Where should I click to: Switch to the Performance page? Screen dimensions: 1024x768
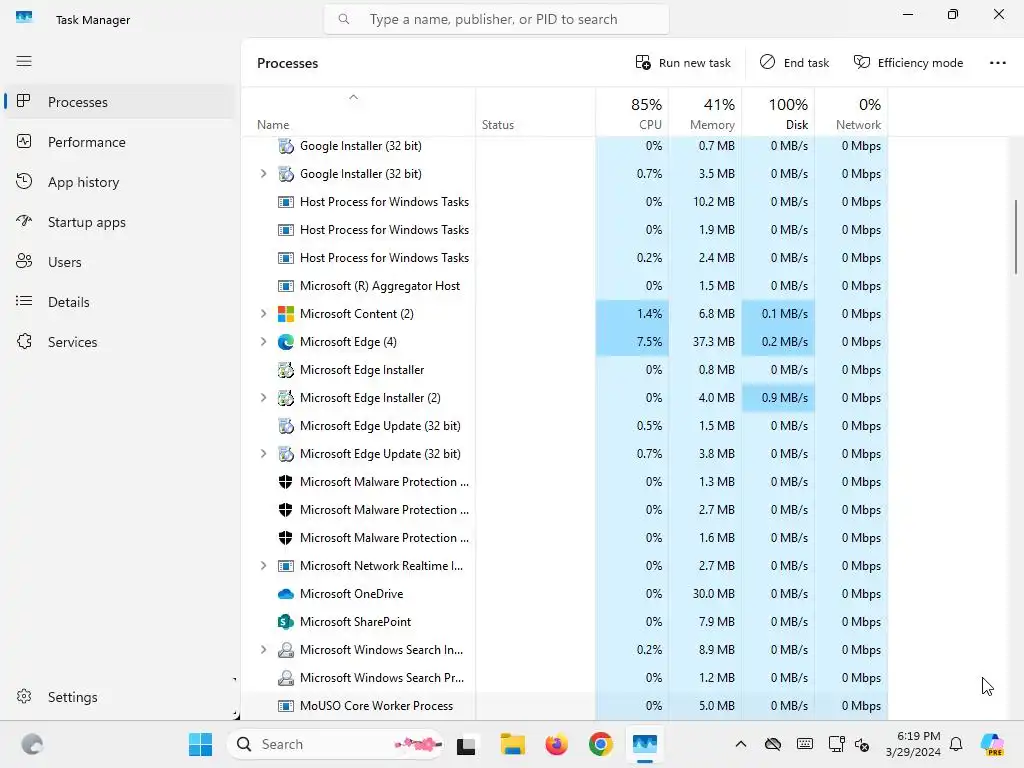(x=120, y=142)
